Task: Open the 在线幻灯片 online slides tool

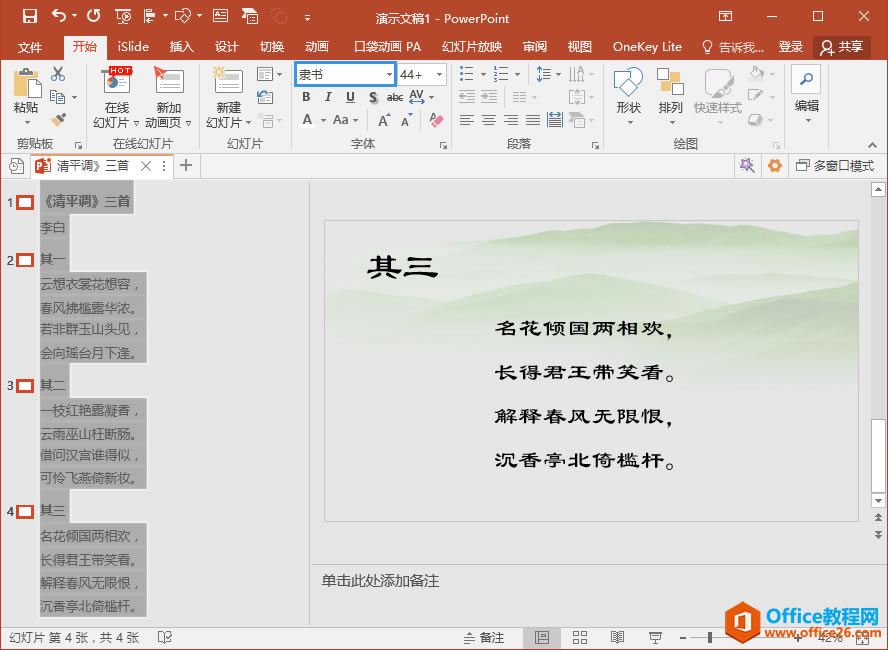Action: point(117,97)
